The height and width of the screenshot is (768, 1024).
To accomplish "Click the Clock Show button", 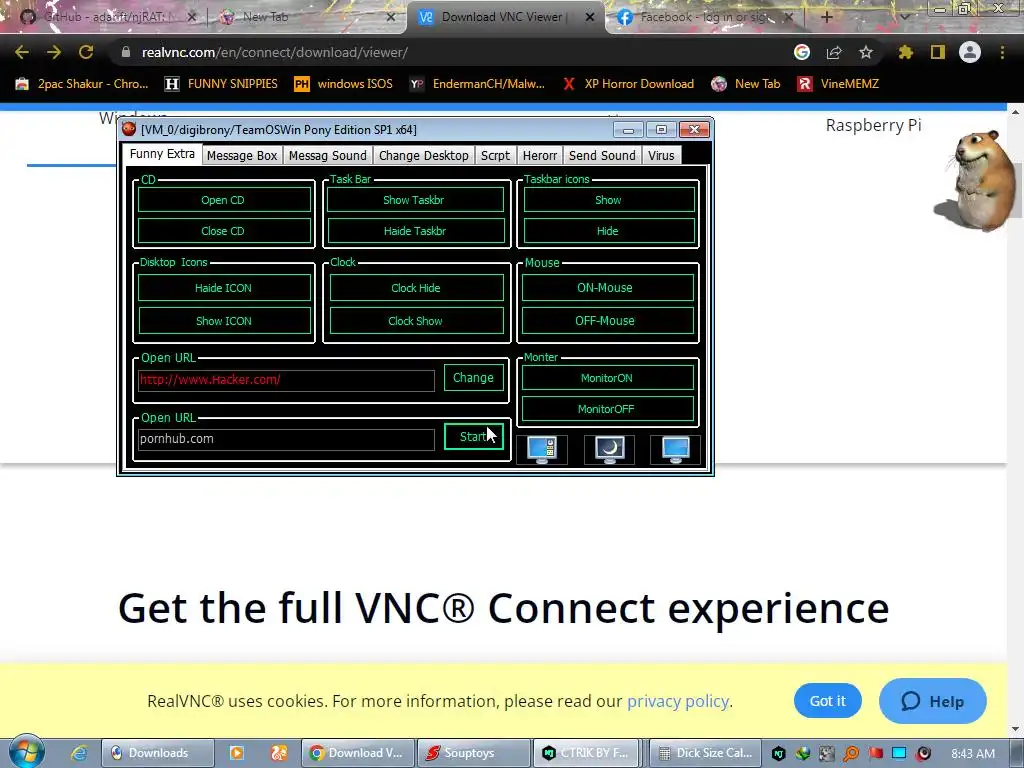I will click(x=416, y=321).
